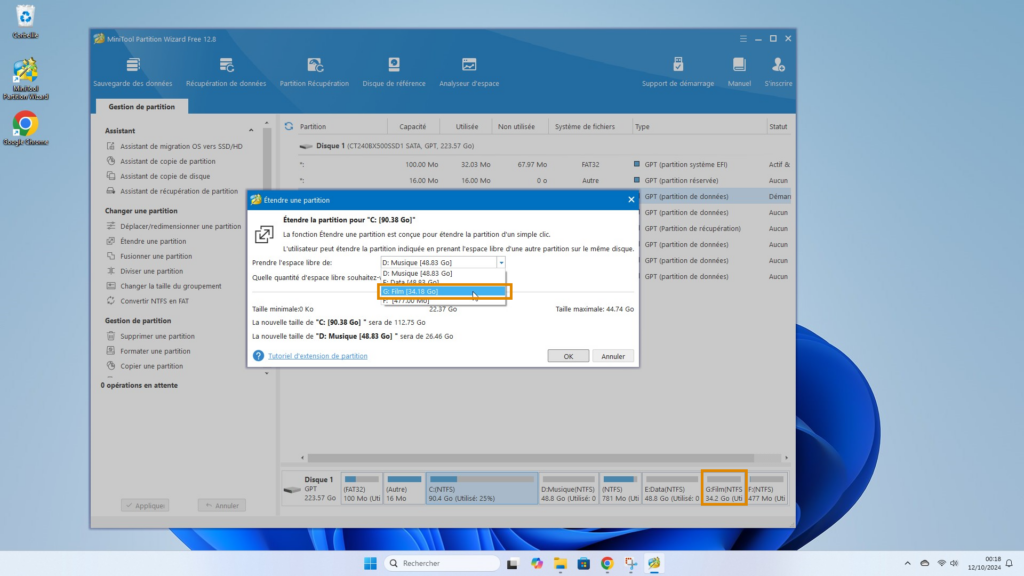Open the Manuel help icon
Viewport: 1024px width, 576px height.
click(739, 72)
